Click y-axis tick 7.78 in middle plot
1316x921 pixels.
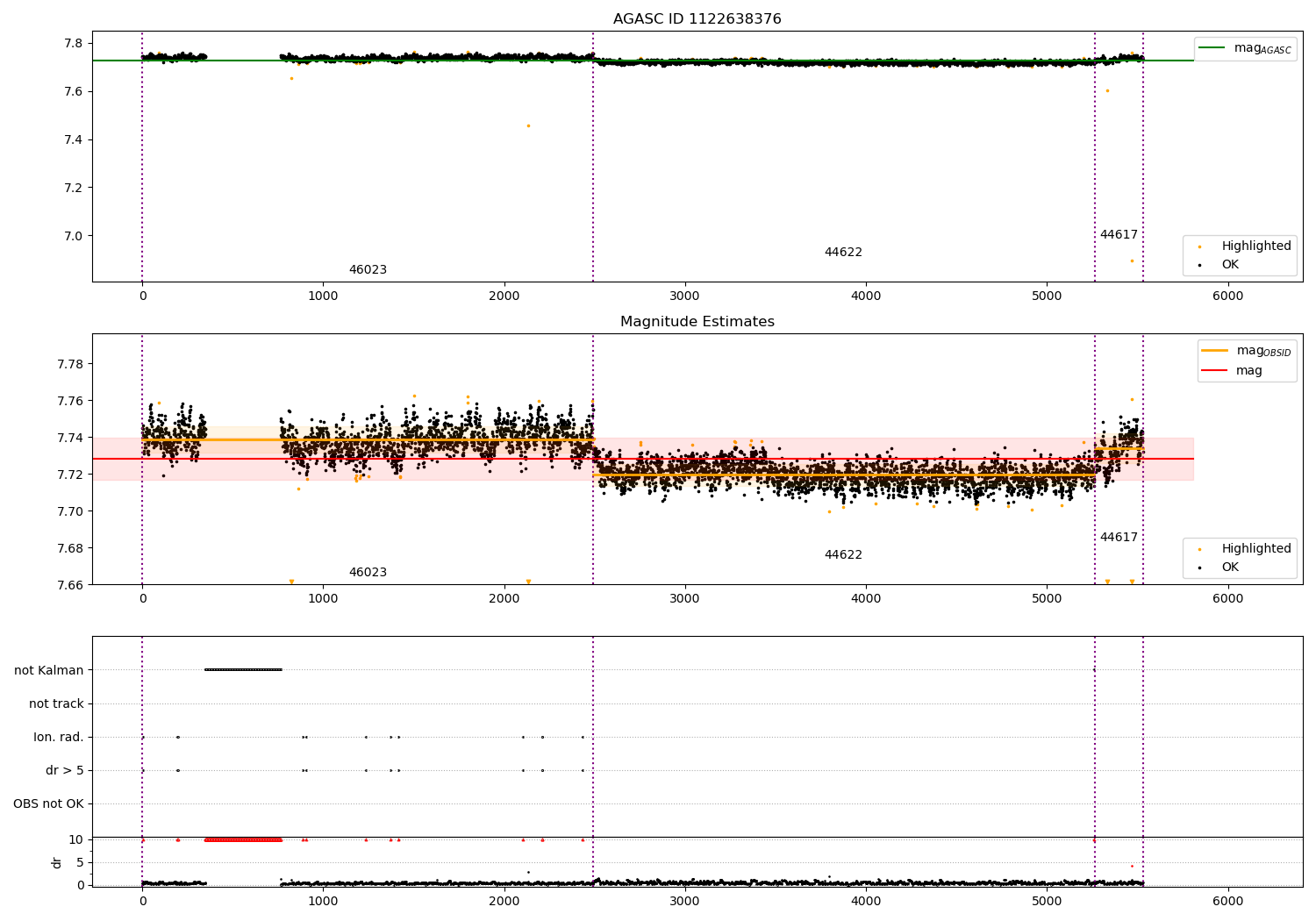70,364
